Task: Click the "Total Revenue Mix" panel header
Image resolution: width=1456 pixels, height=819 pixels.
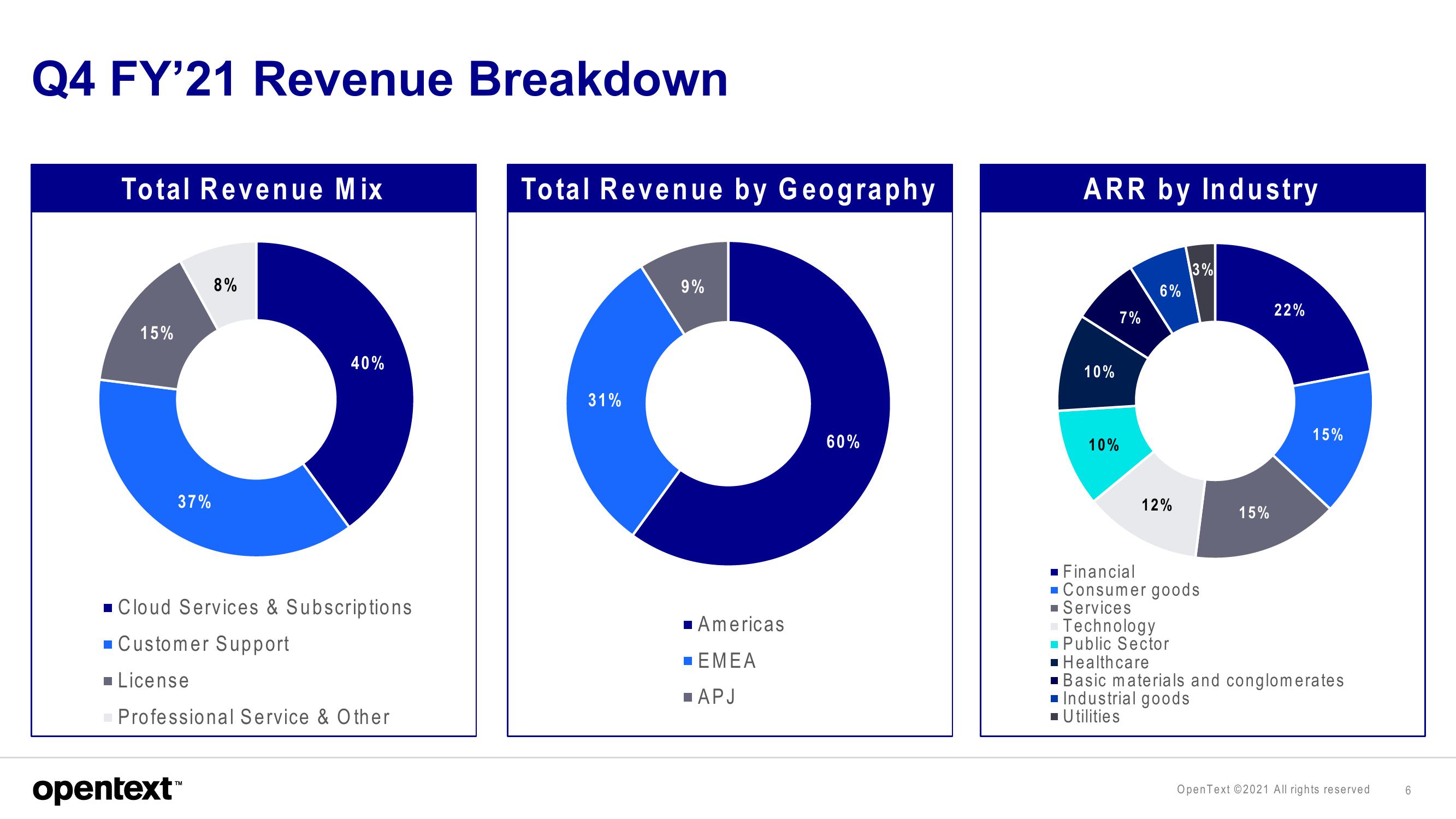Action: tap(253, 189)
